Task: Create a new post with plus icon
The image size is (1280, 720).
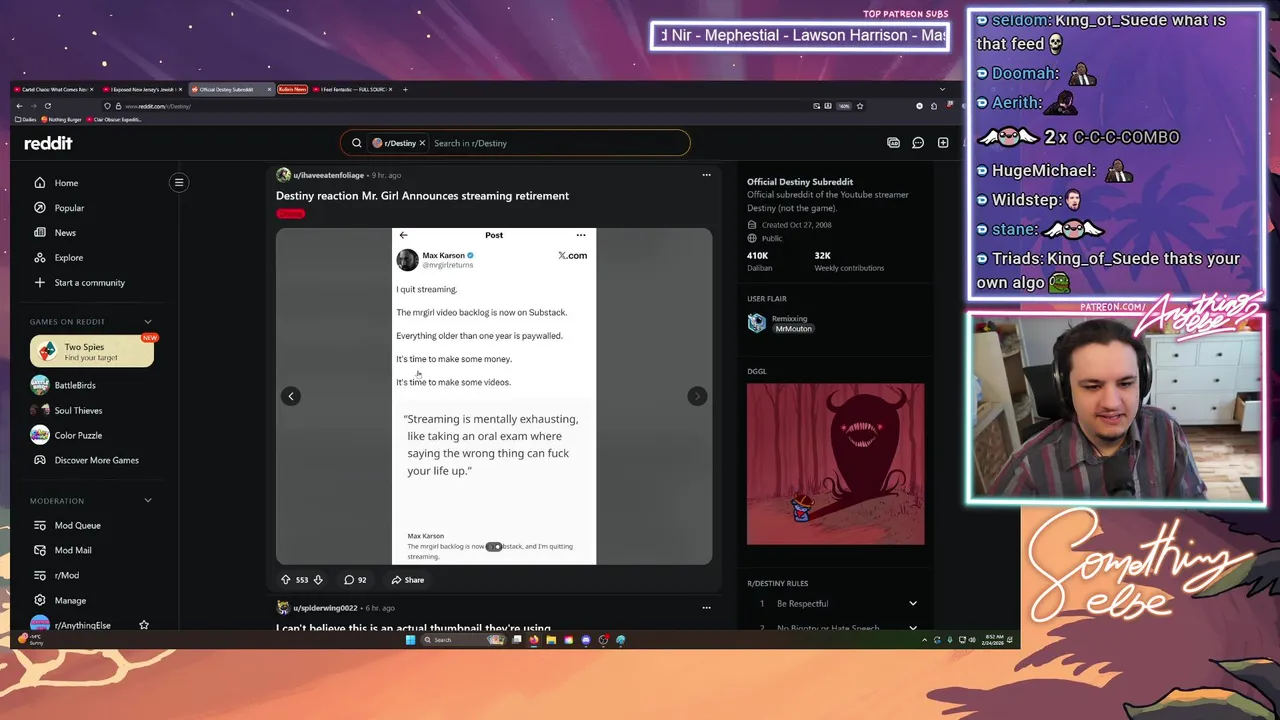Action: (x=943, y=143)
